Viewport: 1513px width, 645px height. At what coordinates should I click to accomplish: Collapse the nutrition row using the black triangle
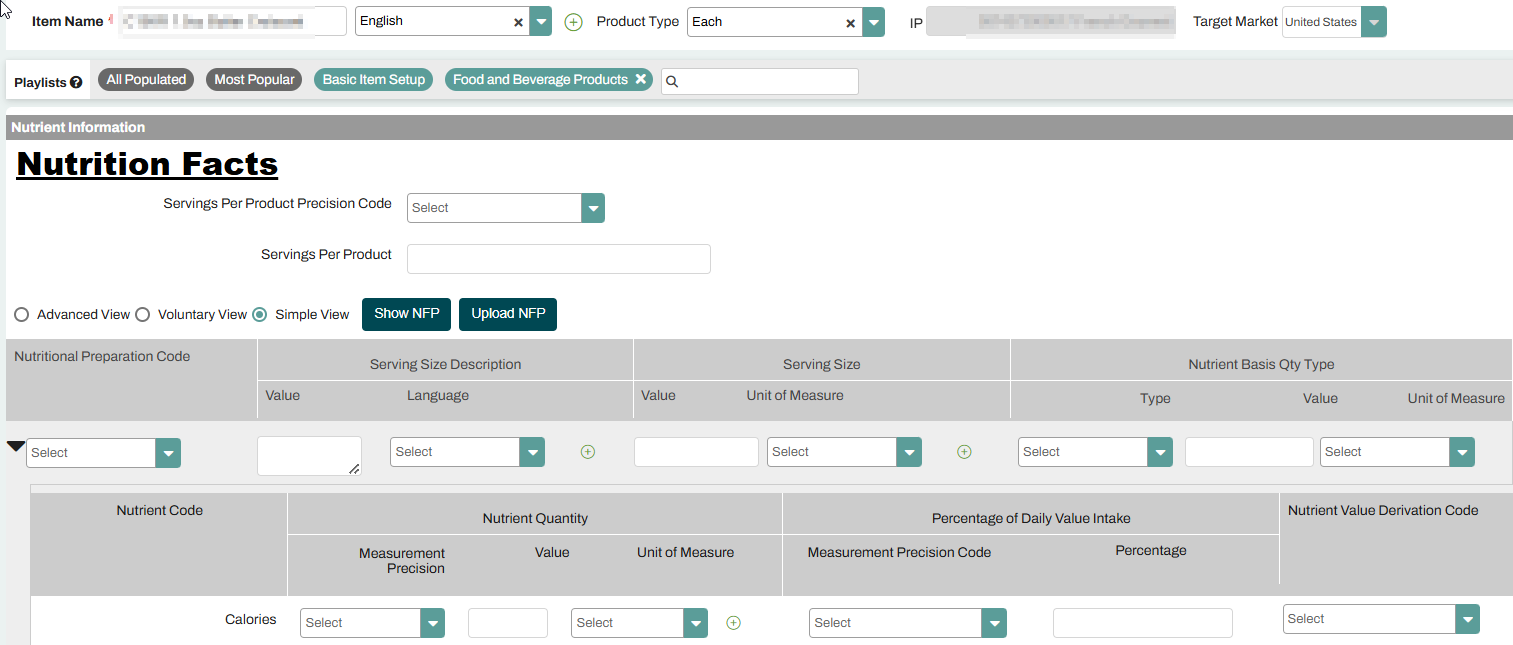pyautogui.click(x=14, y=444)
